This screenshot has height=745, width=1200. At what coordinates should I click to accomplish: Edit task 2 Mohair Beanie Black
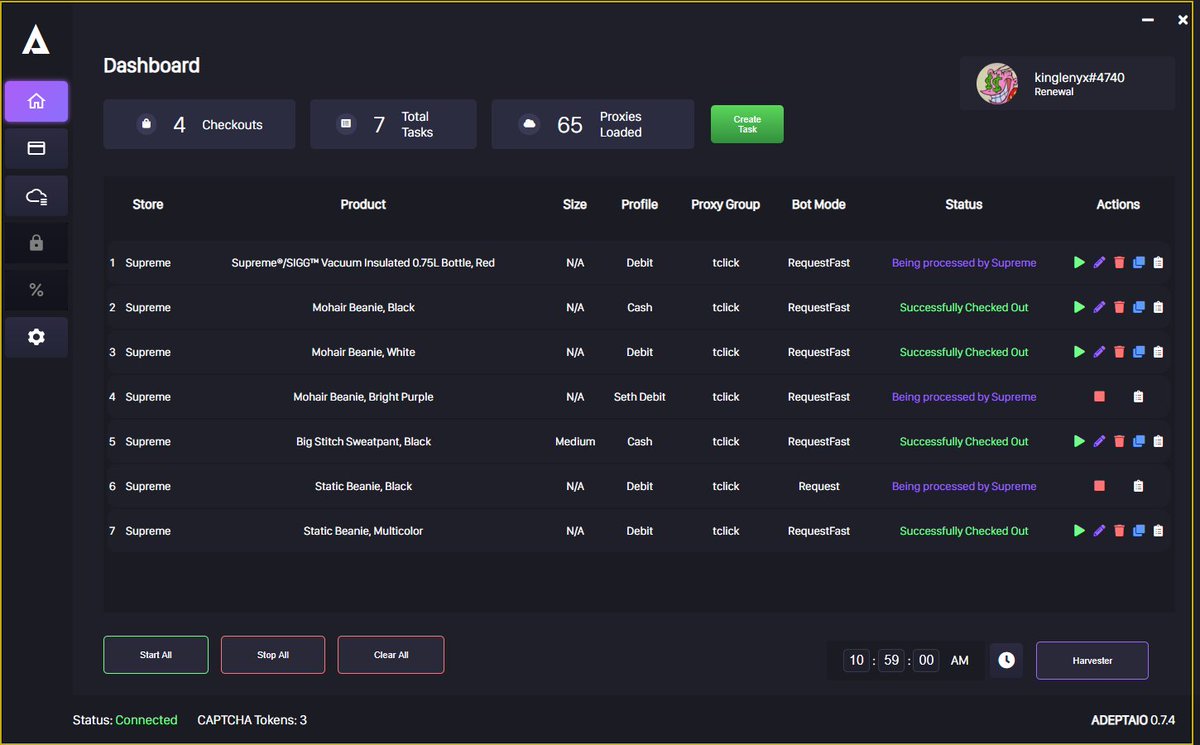tap(1099, 307)
